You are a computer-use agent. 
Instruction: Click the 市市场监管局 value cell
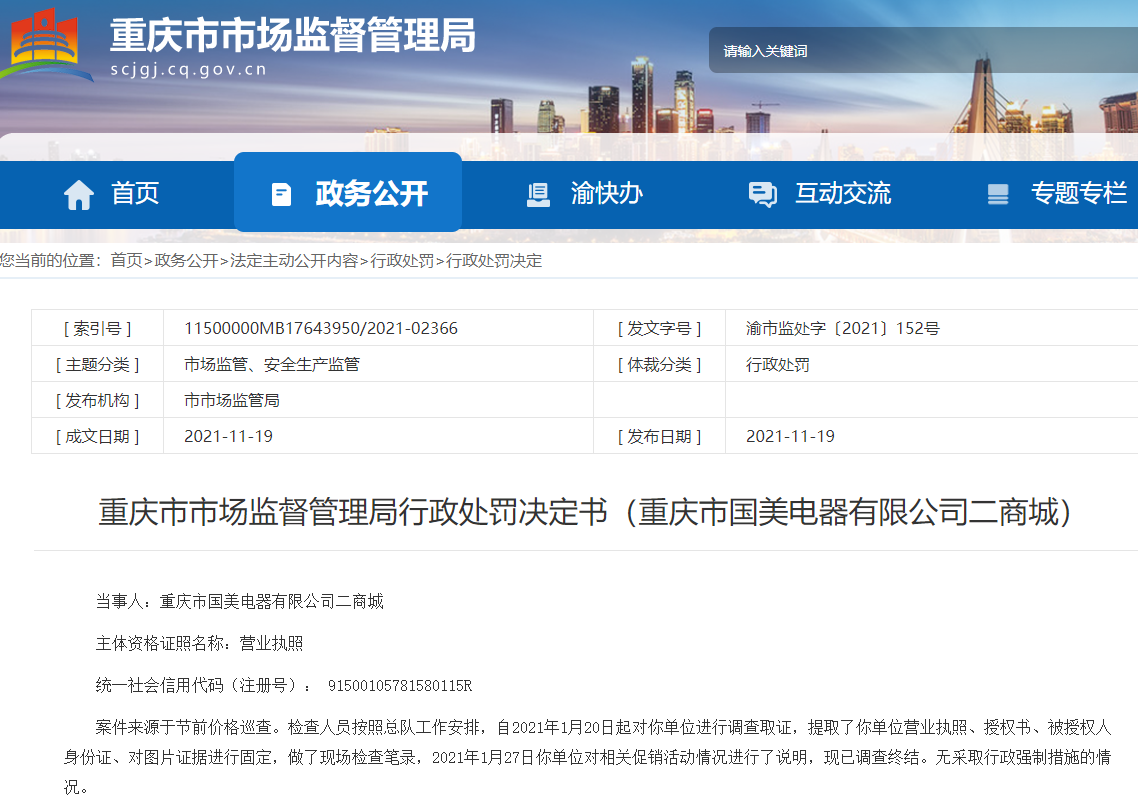(378, 400)
